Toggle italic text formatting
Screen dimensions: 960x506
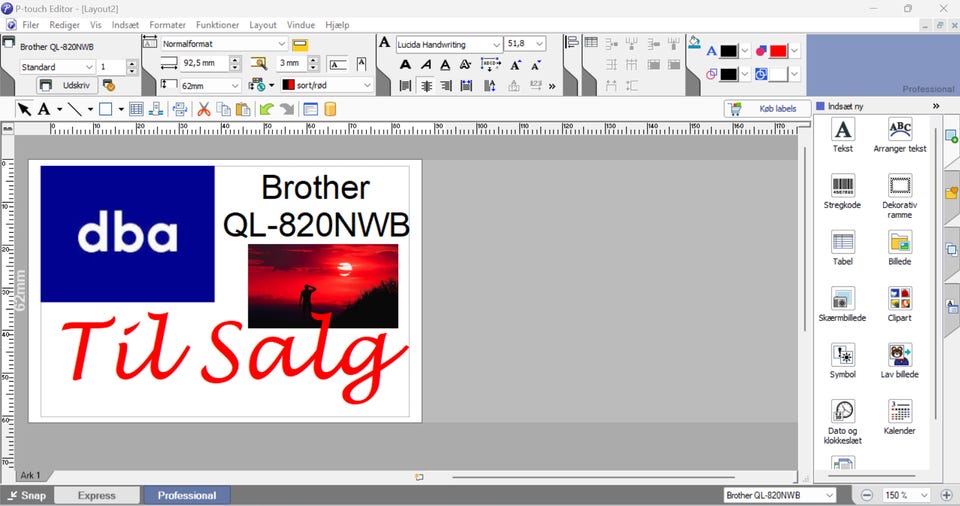(426, 65)
